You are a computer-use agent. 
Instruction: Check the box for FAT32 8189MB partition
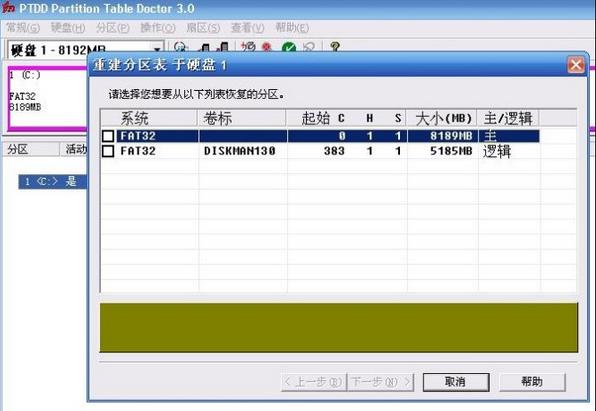point(108,136)
